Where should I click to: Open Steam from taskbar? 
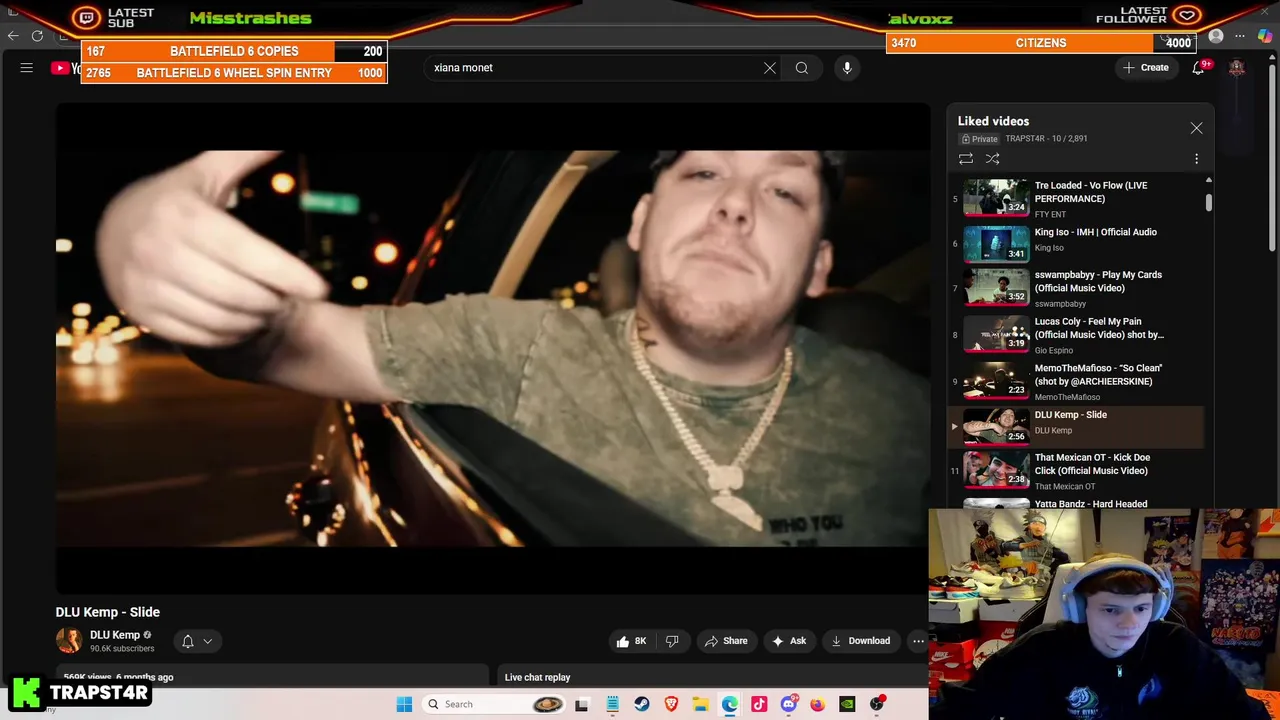coord(642,704)
